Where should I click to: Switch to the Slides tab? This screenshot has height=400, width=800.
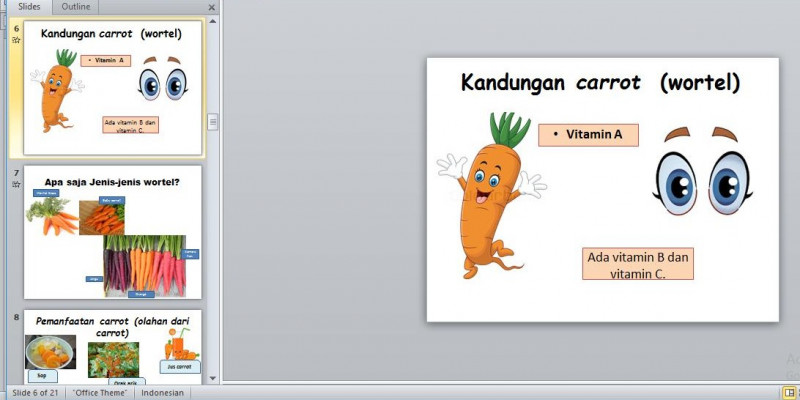coord(29,7)
